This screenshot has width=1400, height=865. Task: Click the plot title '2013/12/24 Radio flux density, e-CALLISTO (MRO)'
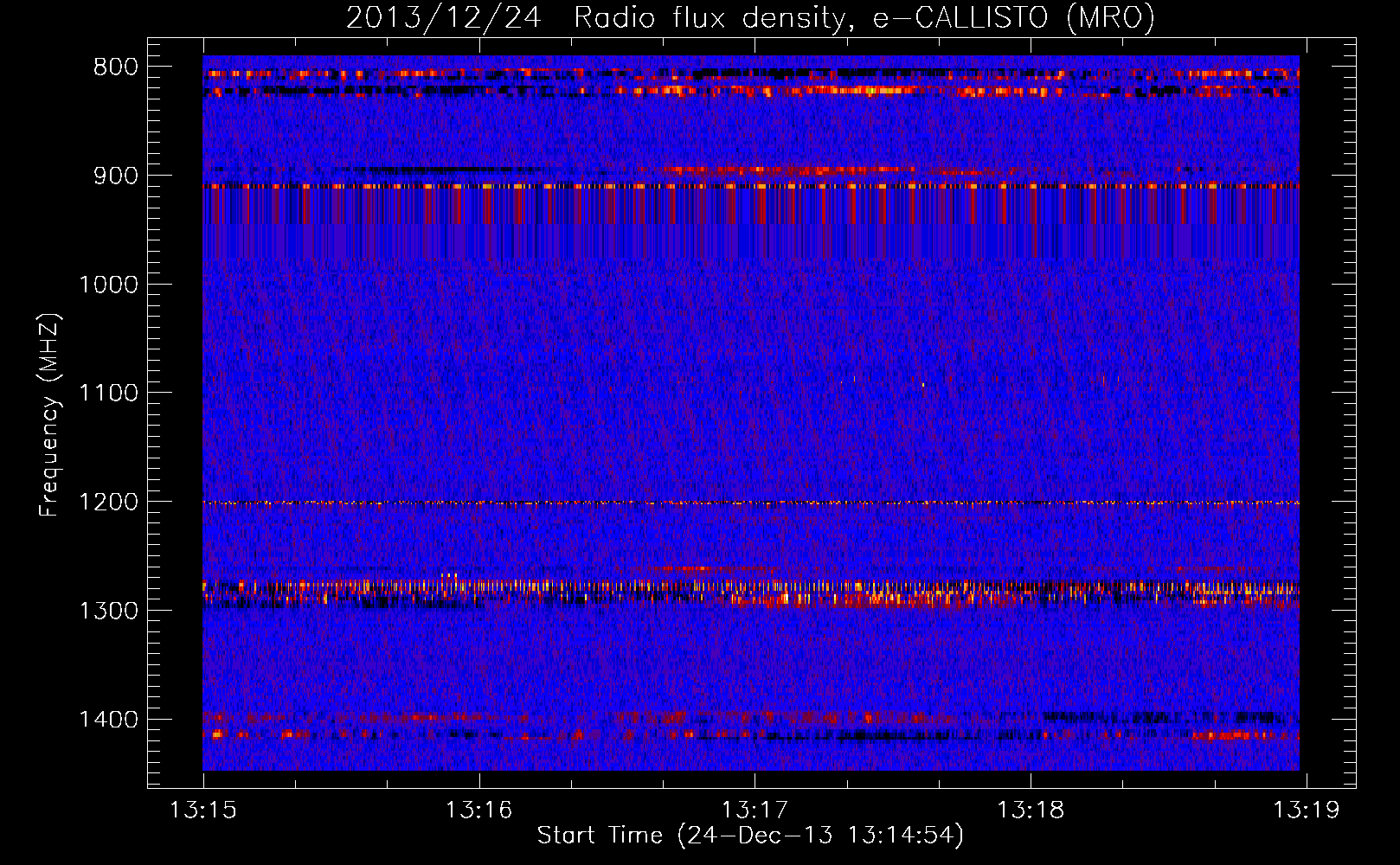750,17
